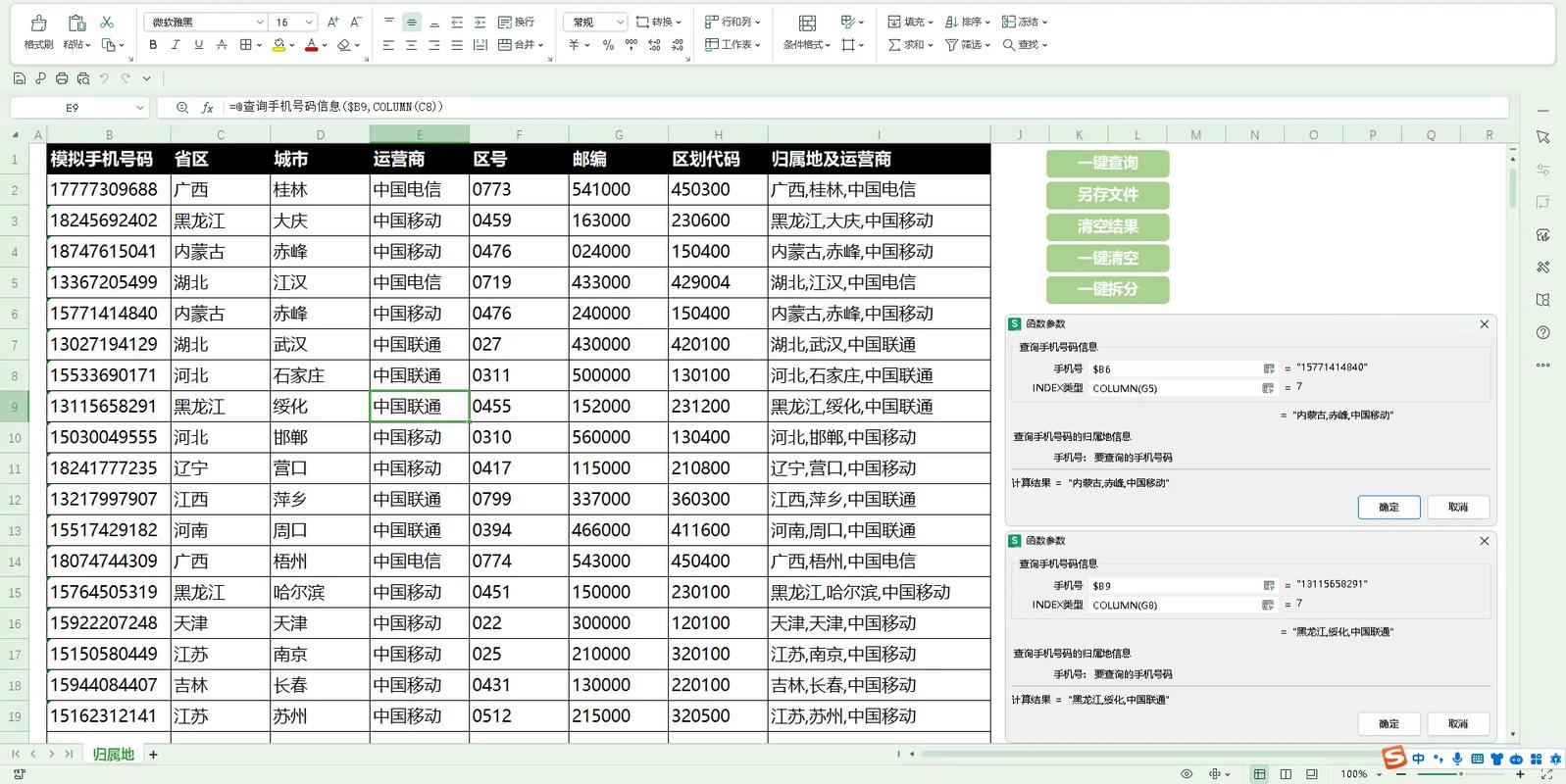Screen dimensions: 1566x784
Task: Click the 一键查询 green button
Action: [x=1107, y=164]
